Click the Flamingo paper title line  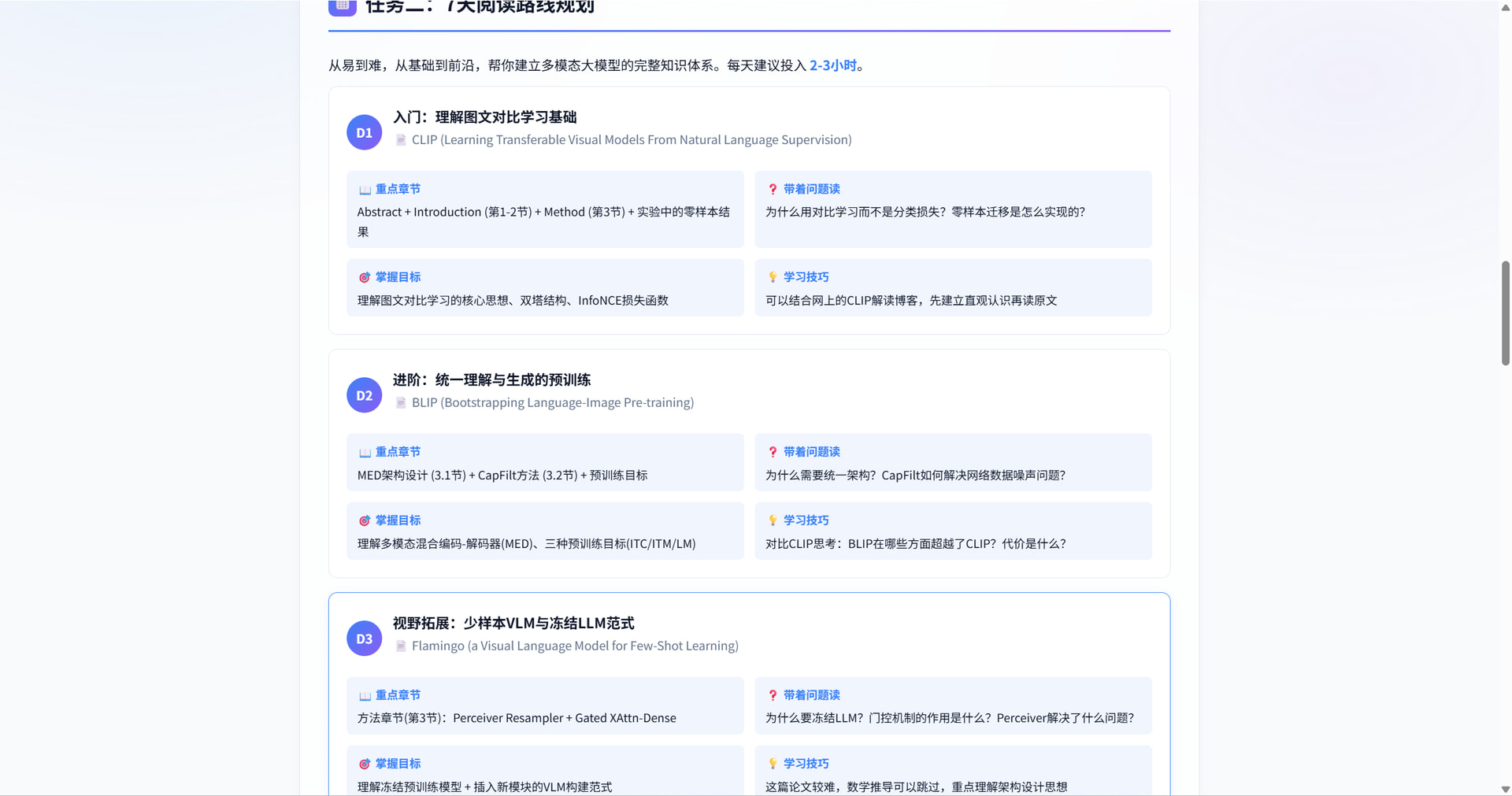575,646
